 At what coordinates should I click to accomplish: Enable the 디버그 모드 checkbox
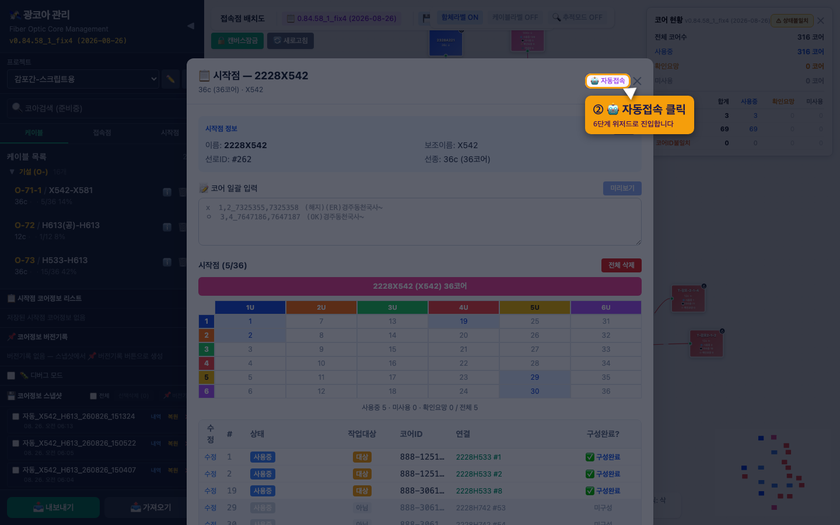[11, 376]
